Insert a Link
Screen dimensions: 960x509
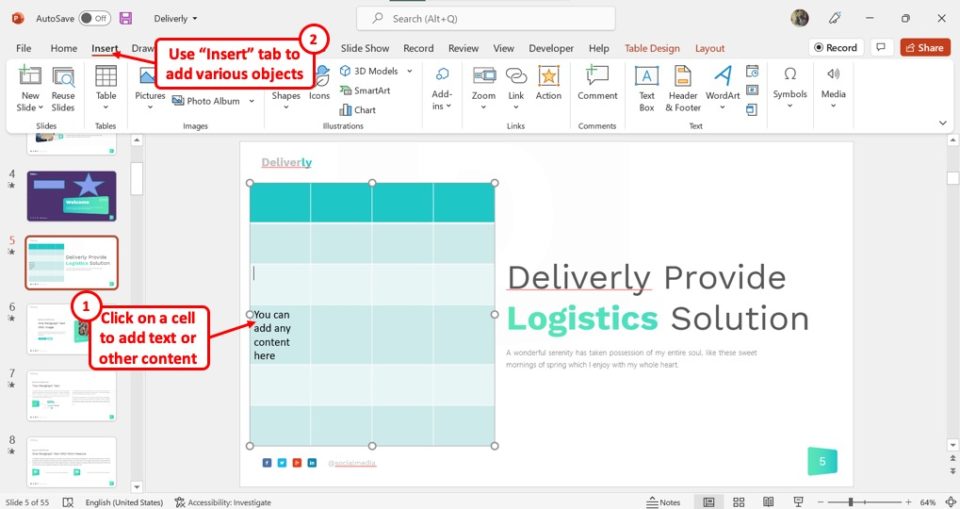click(516, 88)
